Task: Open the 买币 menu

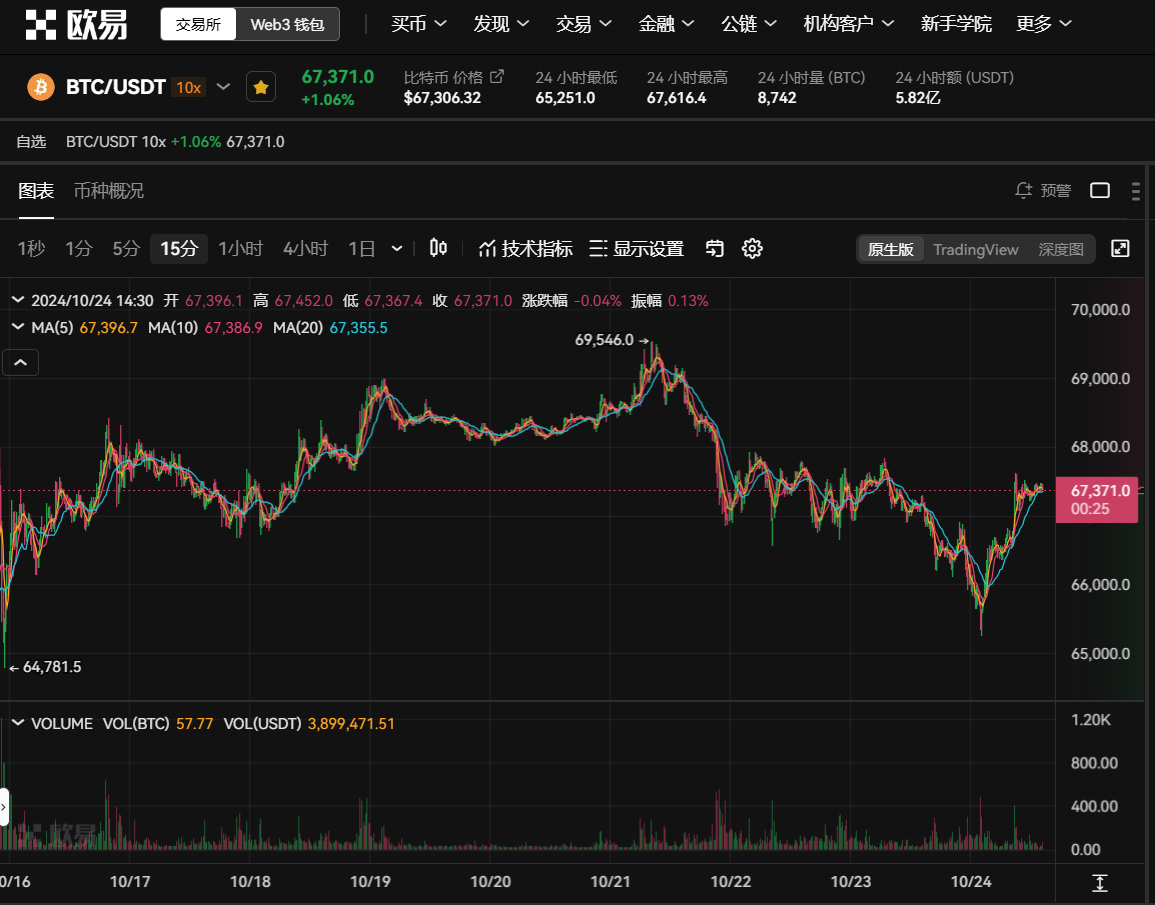Action: click(x=418, y=24)
